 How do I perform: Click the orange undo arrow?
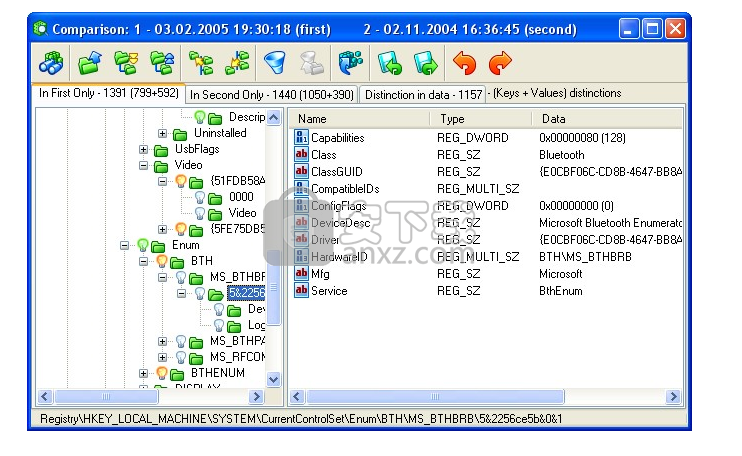coord(465,64)
